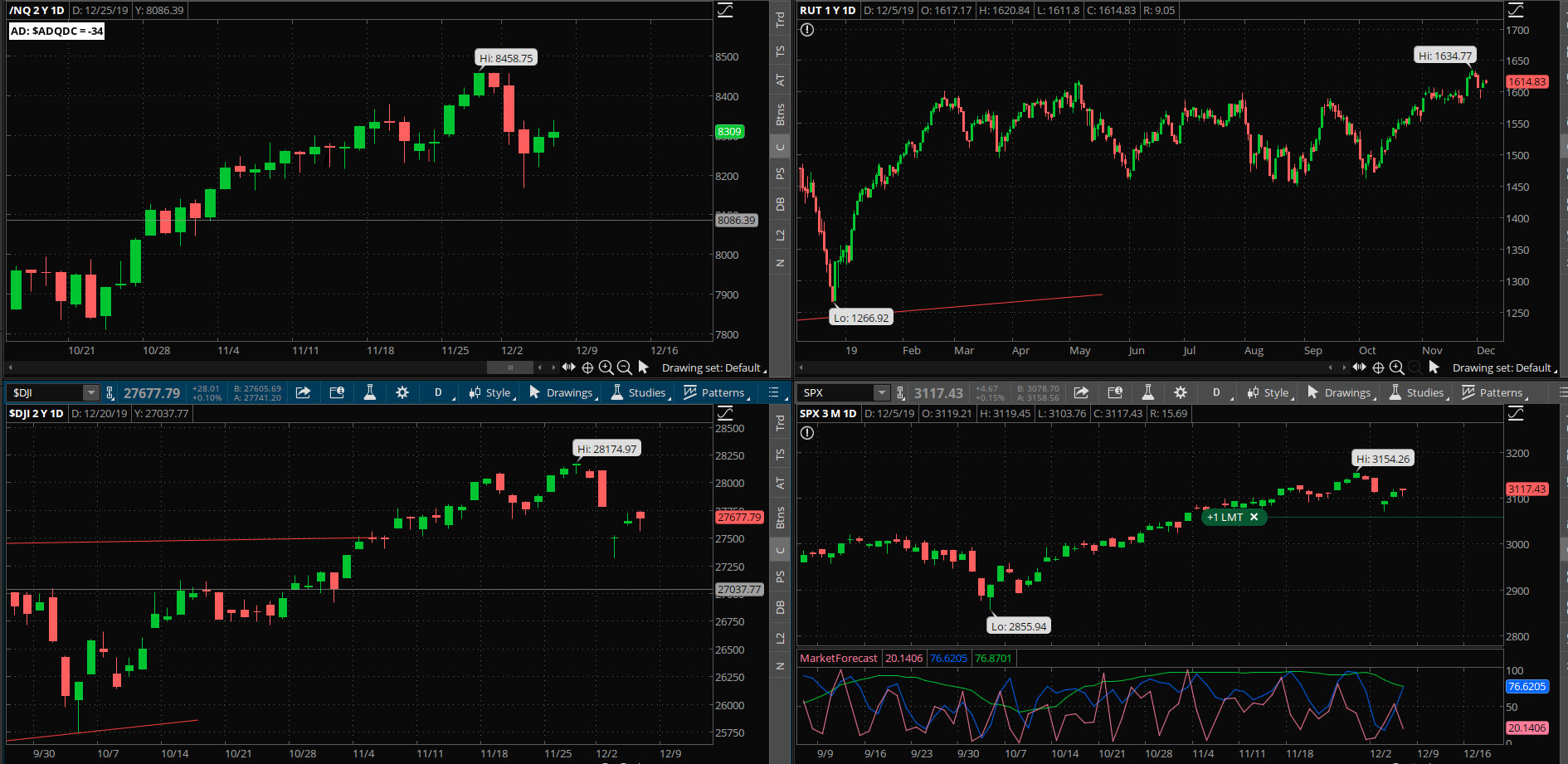Select pan tool under RUT chart
Viewport: 1568px width, 764px height.
1359,367
